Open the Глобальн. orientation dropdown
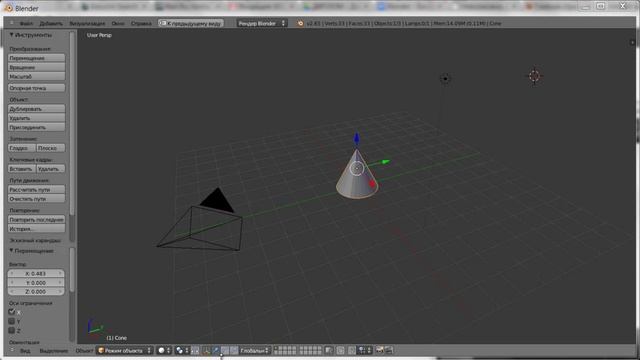The image size is (640, 360). [254, 351]
